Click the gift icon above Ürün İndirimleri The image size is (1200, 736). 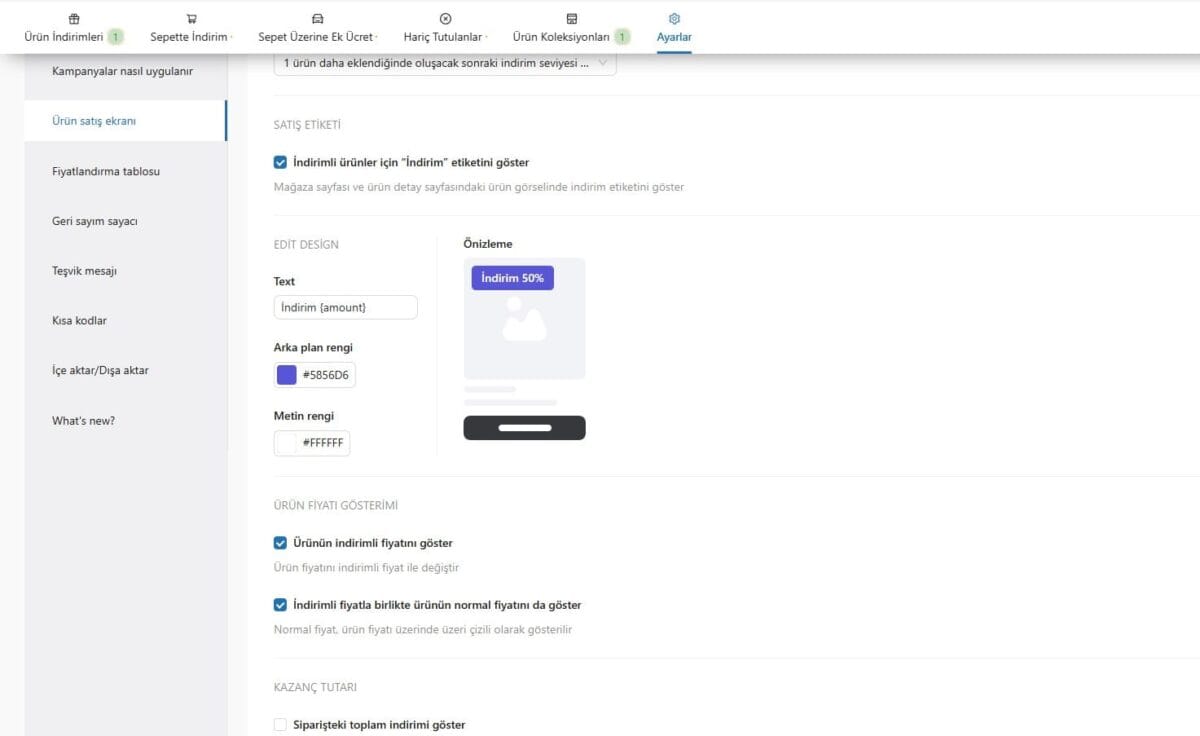coord(74,19)
